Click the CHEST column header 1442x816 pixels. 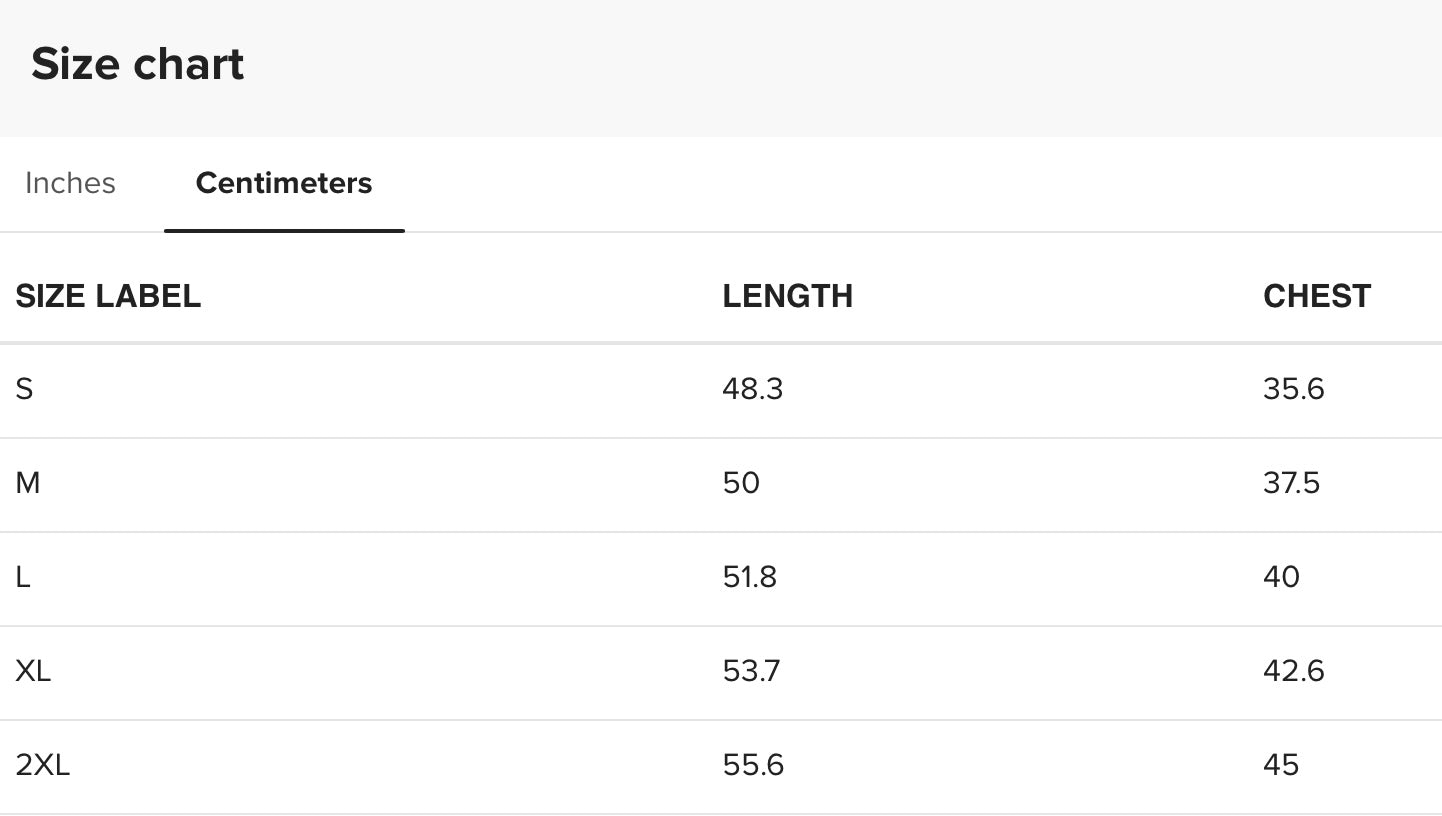[1316, 296]
